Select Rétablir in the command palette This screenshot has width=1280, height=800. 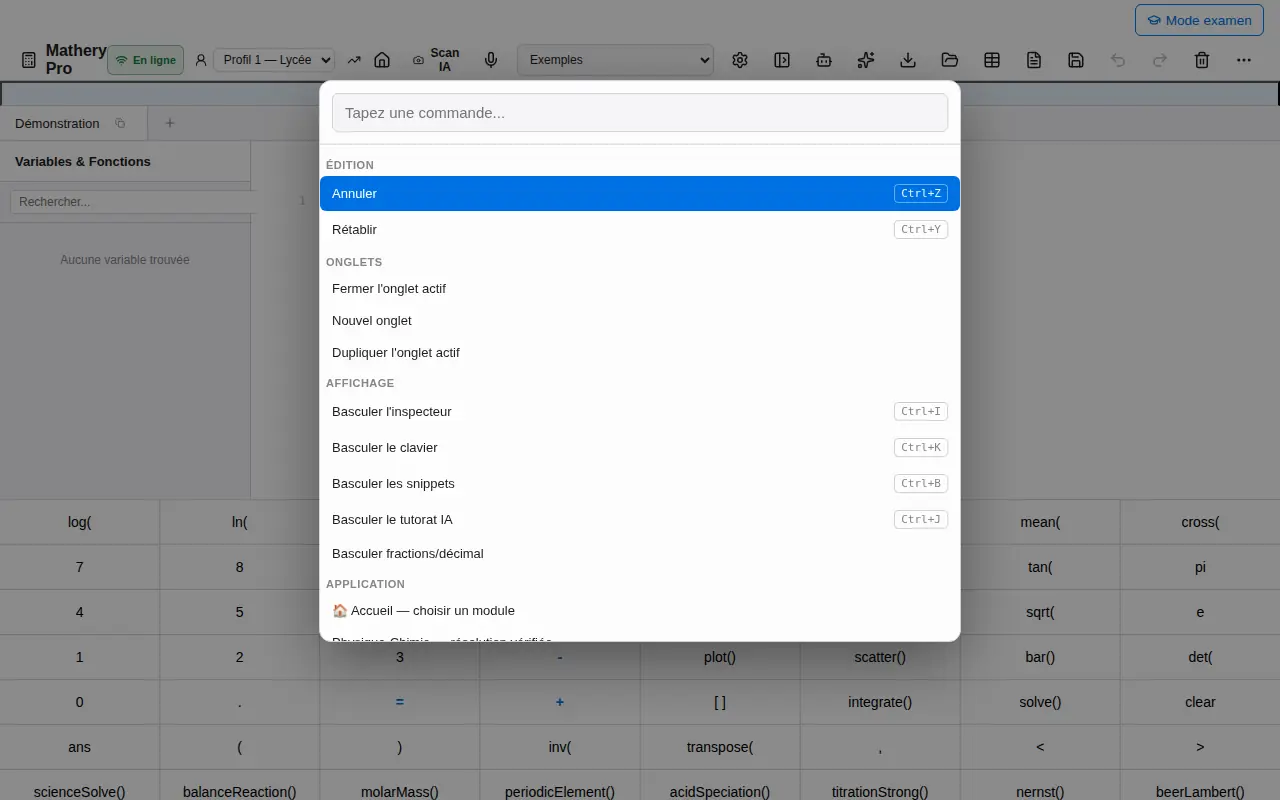point(640,229)
